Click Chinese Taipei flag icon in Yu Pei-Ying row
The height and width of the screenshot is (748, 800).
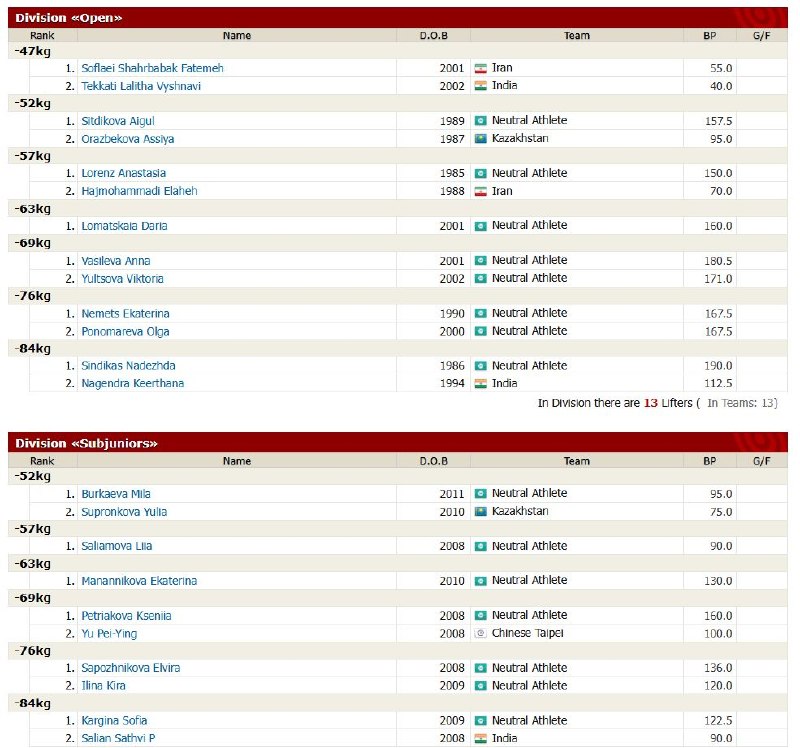(x=481, y=634)
